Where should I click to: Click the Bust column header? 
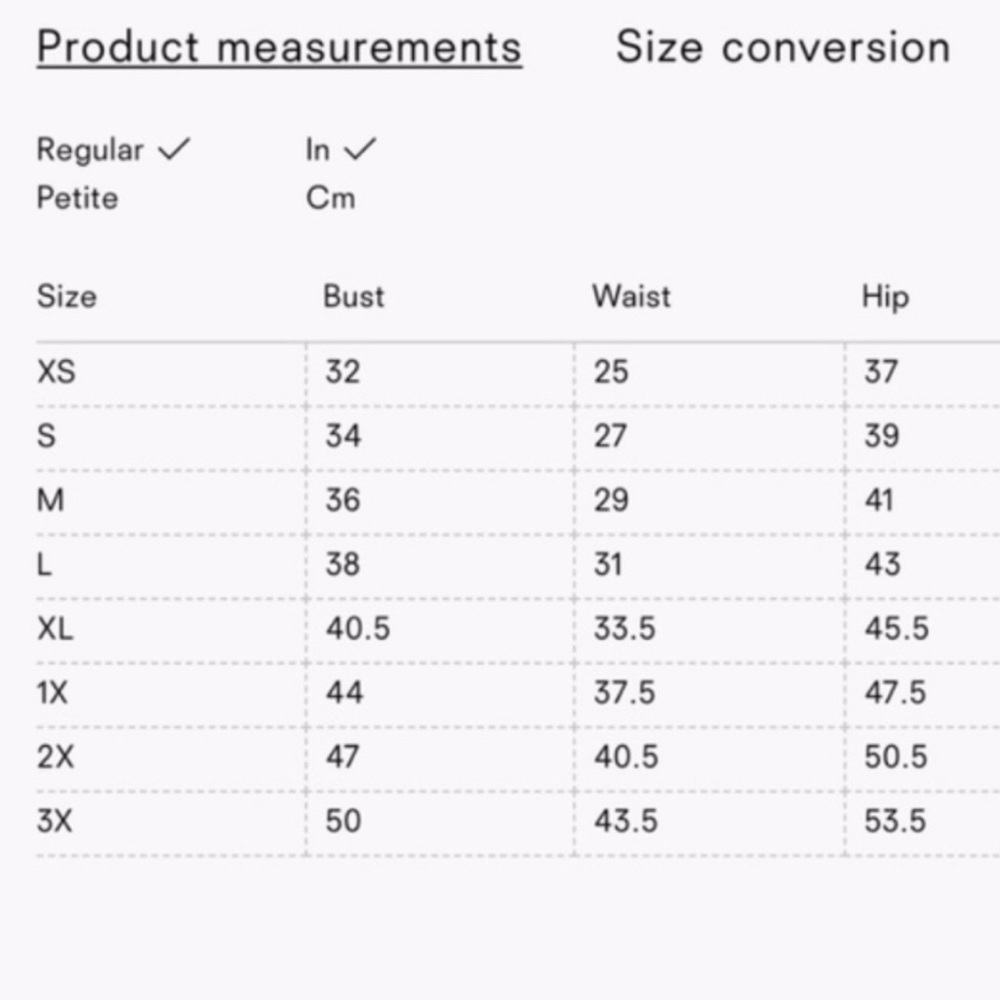353,297
